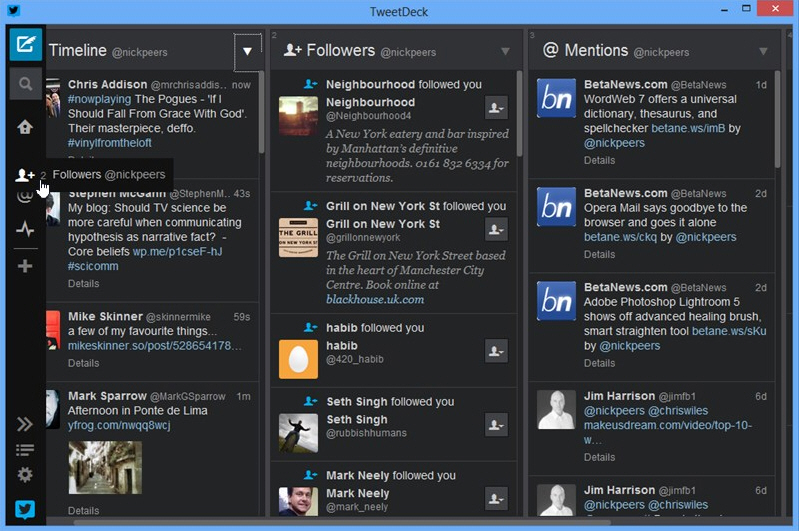The height and width of the screenshot is (531, 799).
Task: Click the Timeline column vertical scrollbar
Action: pyautogui.click(x=261, y=112)
